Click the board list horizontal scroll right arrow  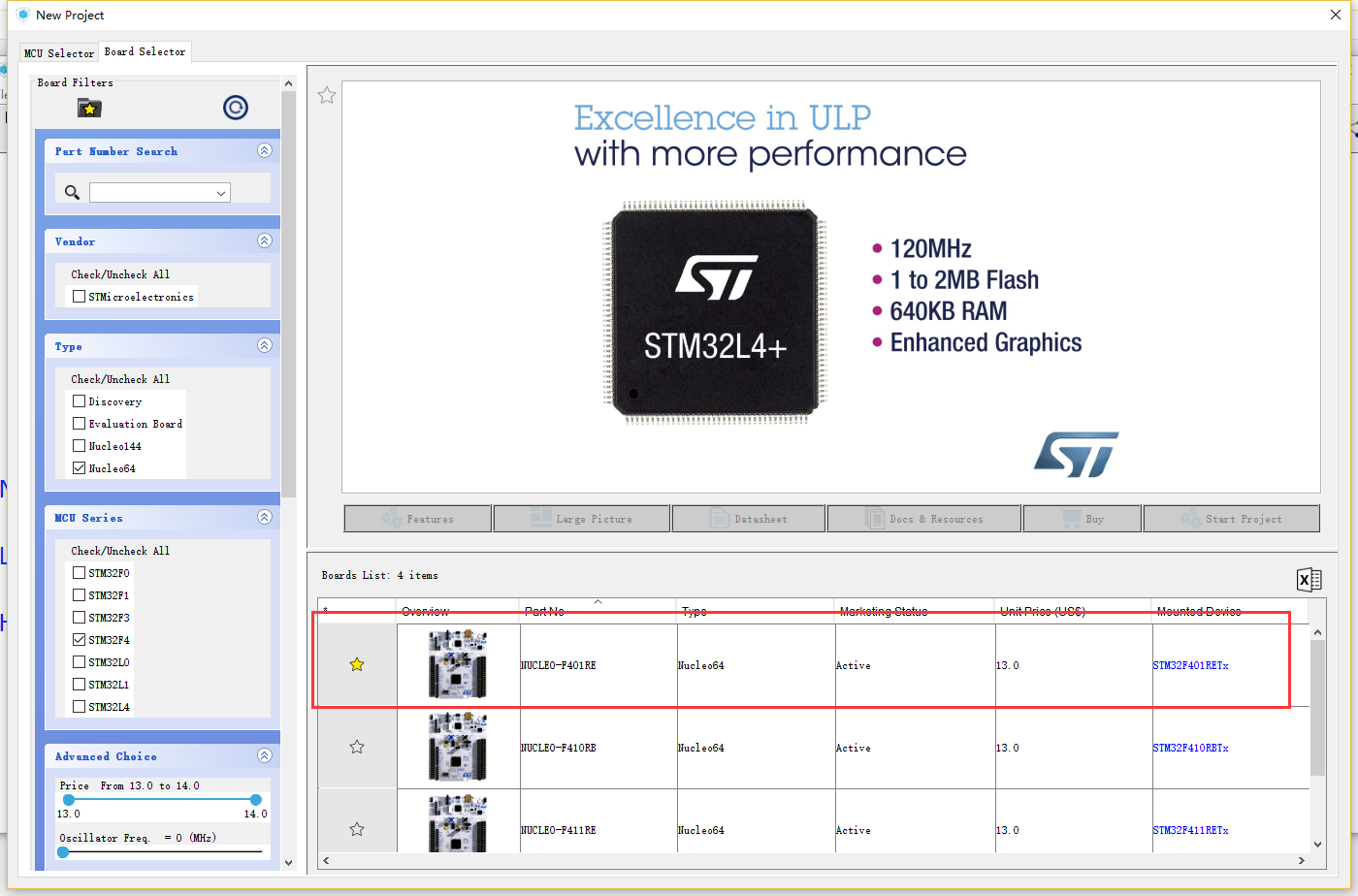[x=1302, y=860]
